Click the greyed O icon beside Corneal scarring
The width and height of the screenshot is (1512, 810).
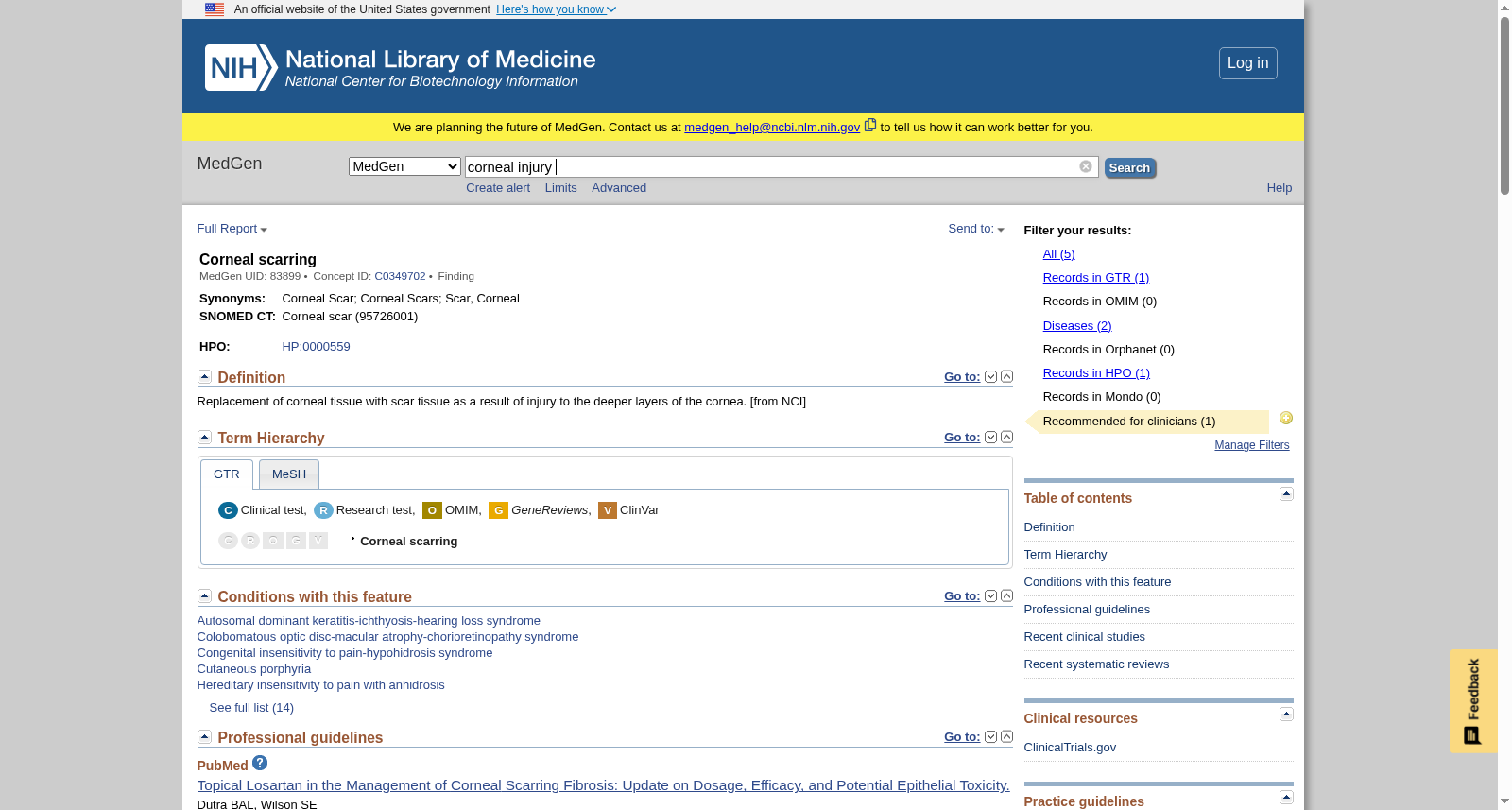coord(273,541)
